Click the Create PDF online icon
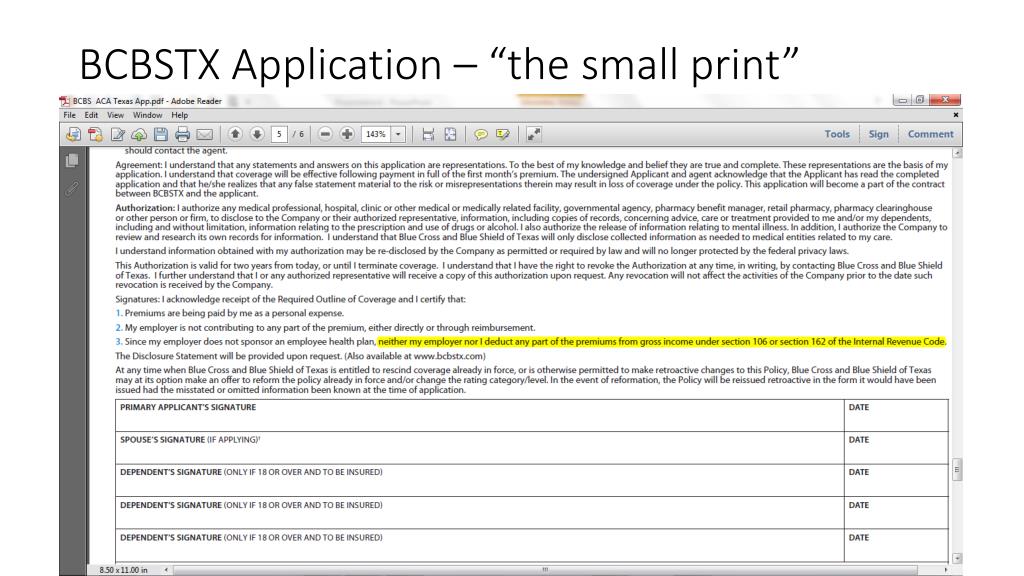 pos(95,135)
